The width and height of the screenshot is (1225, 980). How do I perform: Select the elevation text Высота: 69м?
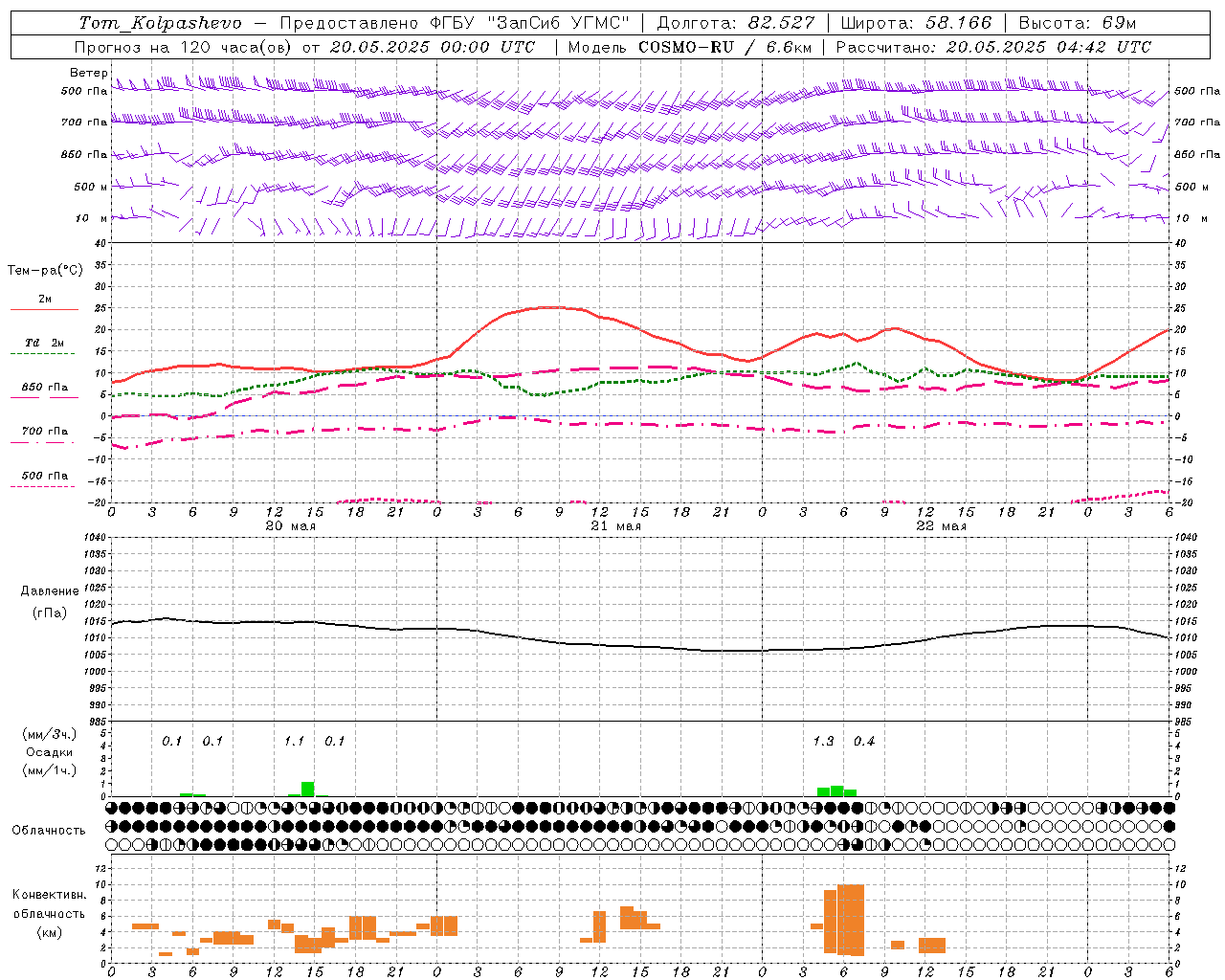coord(1078,23)
